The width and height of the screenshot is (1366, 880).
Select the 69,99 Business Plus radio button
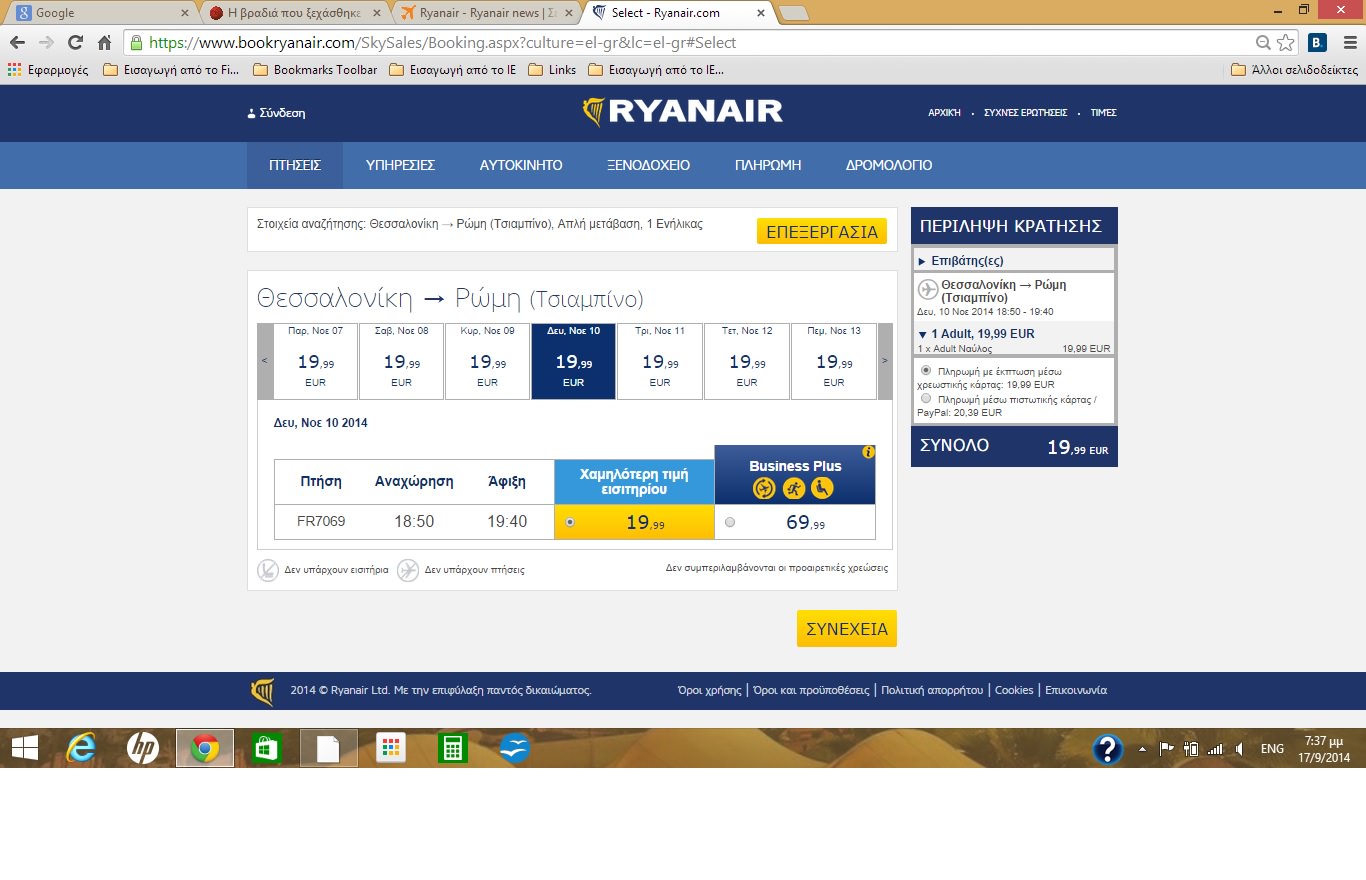[730, 522]
